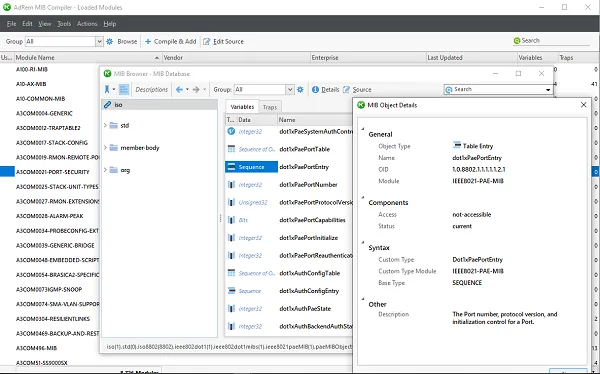Click the Browse button
The image size is (600, 374).
127,41
